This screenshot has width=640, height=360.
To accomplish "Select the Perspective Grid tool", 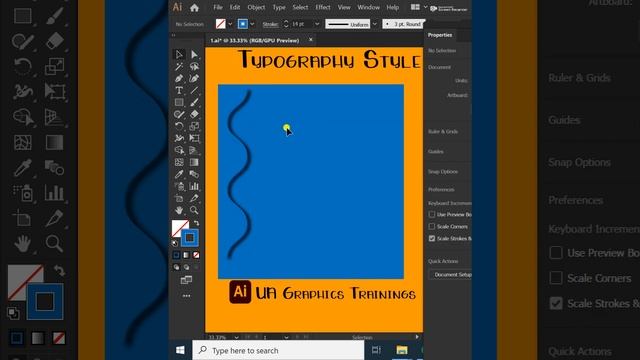I will (194, 151).
